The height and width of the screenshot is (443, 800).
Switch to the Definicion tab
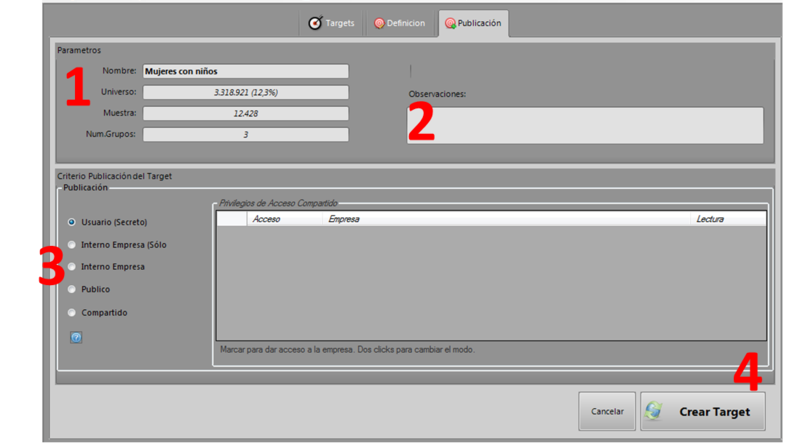pos(400,23)
